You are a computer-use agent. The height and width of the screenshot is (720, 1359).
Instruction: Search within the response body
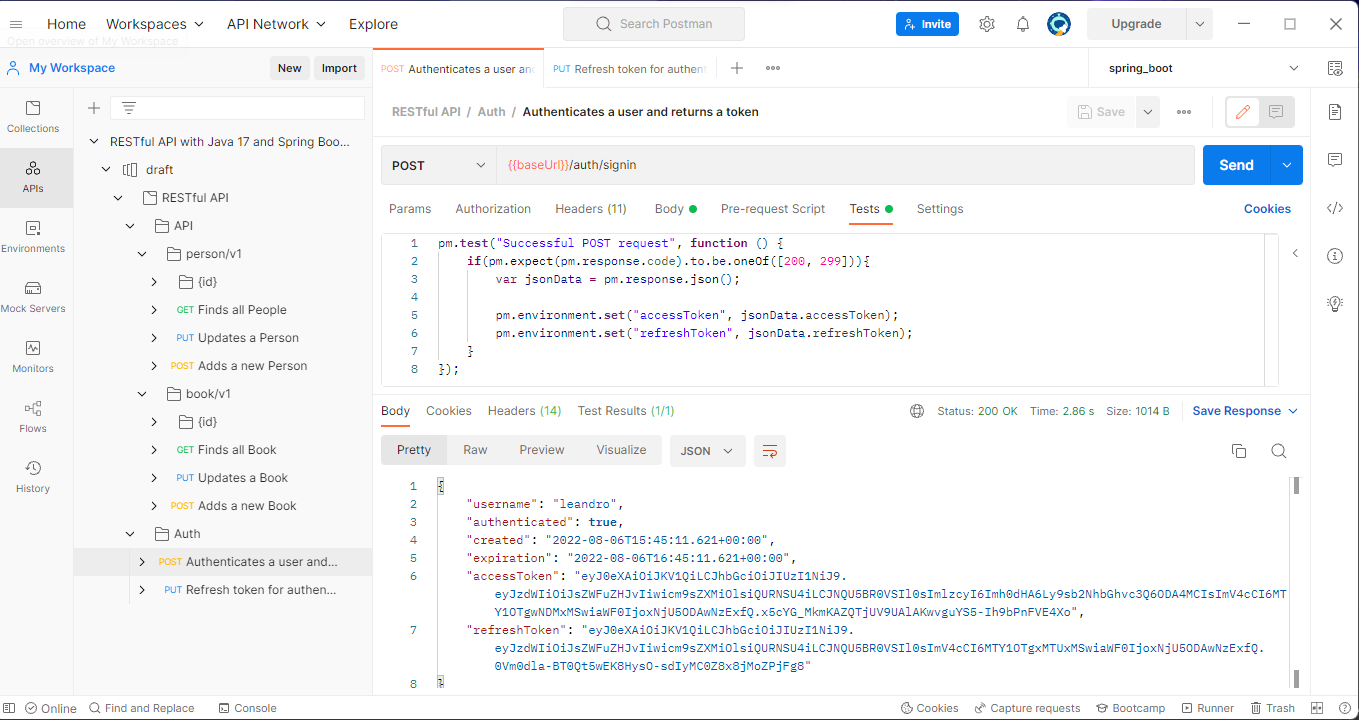[x=1278, y=451]
